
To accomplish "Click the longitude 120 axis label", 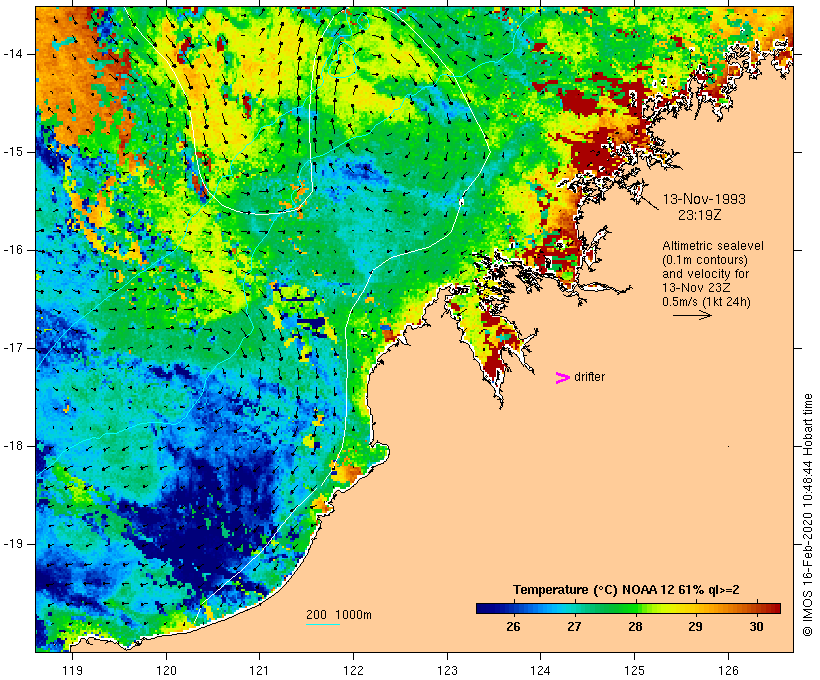I will [166, 671].
